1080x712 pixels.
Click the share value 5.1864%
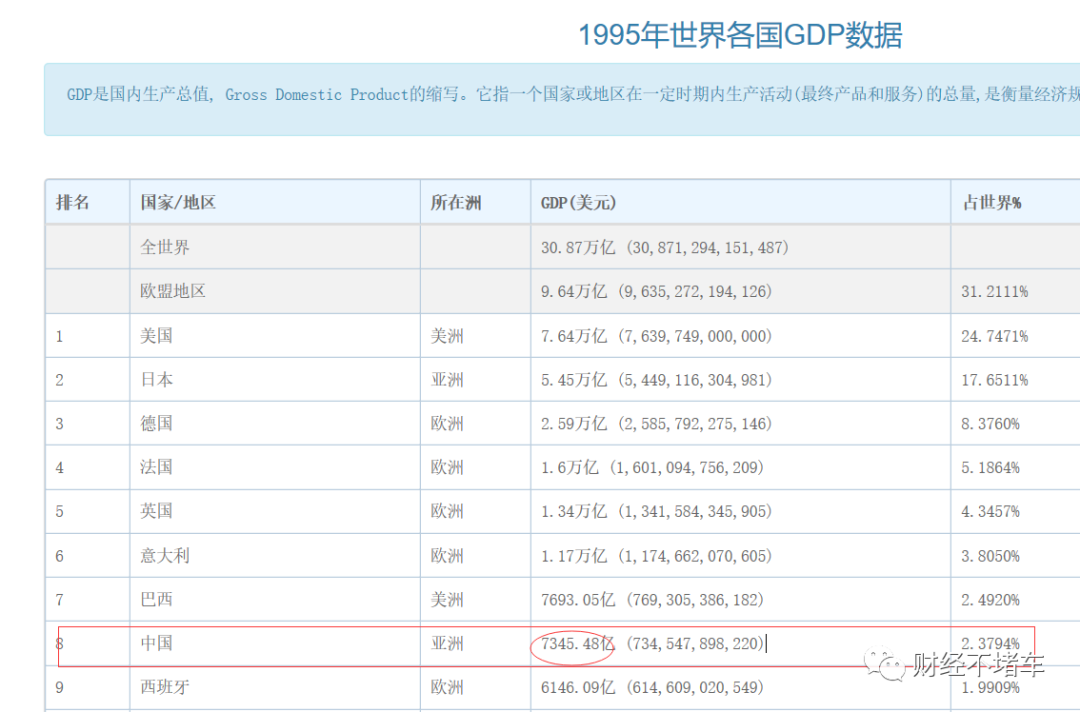[990, 468]
